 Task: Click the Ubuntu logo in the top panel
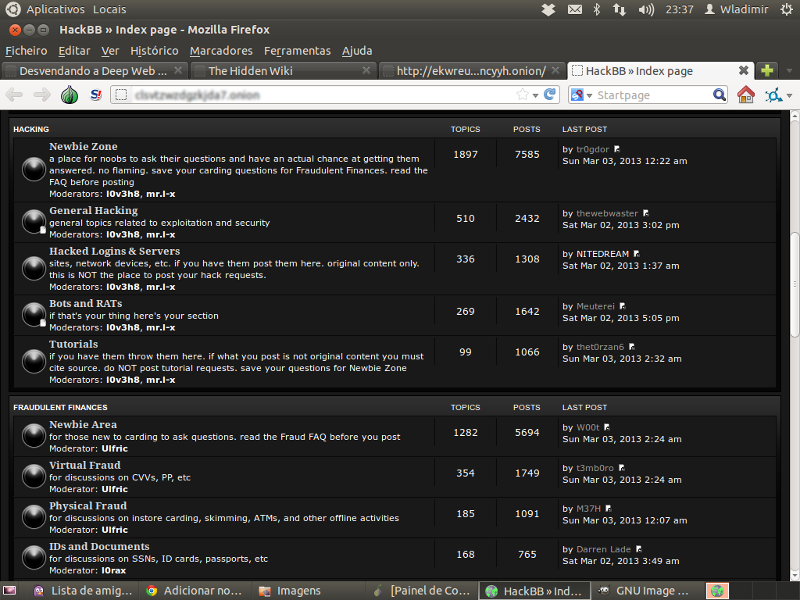tap(13, 9)
